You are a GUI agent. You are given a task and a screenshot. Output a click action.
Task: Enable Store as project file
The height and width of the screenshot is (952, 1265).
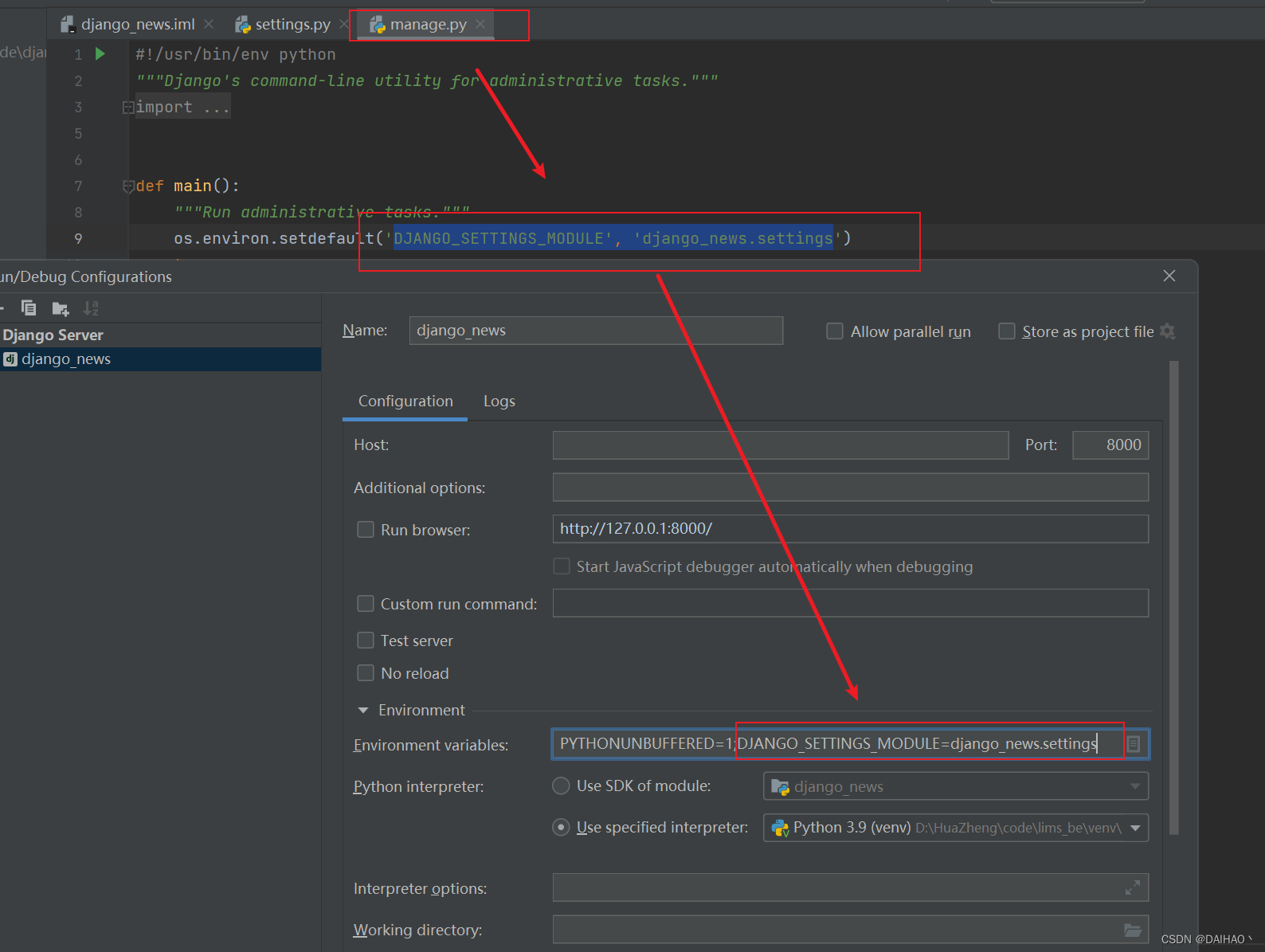[x=1007, y=331]
